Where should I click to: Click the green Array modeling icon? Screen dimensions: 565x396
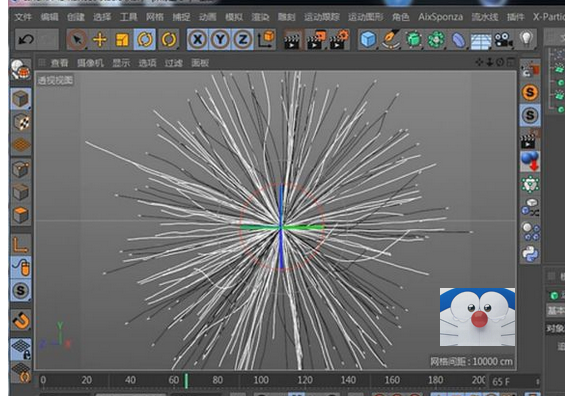[436, 39]
